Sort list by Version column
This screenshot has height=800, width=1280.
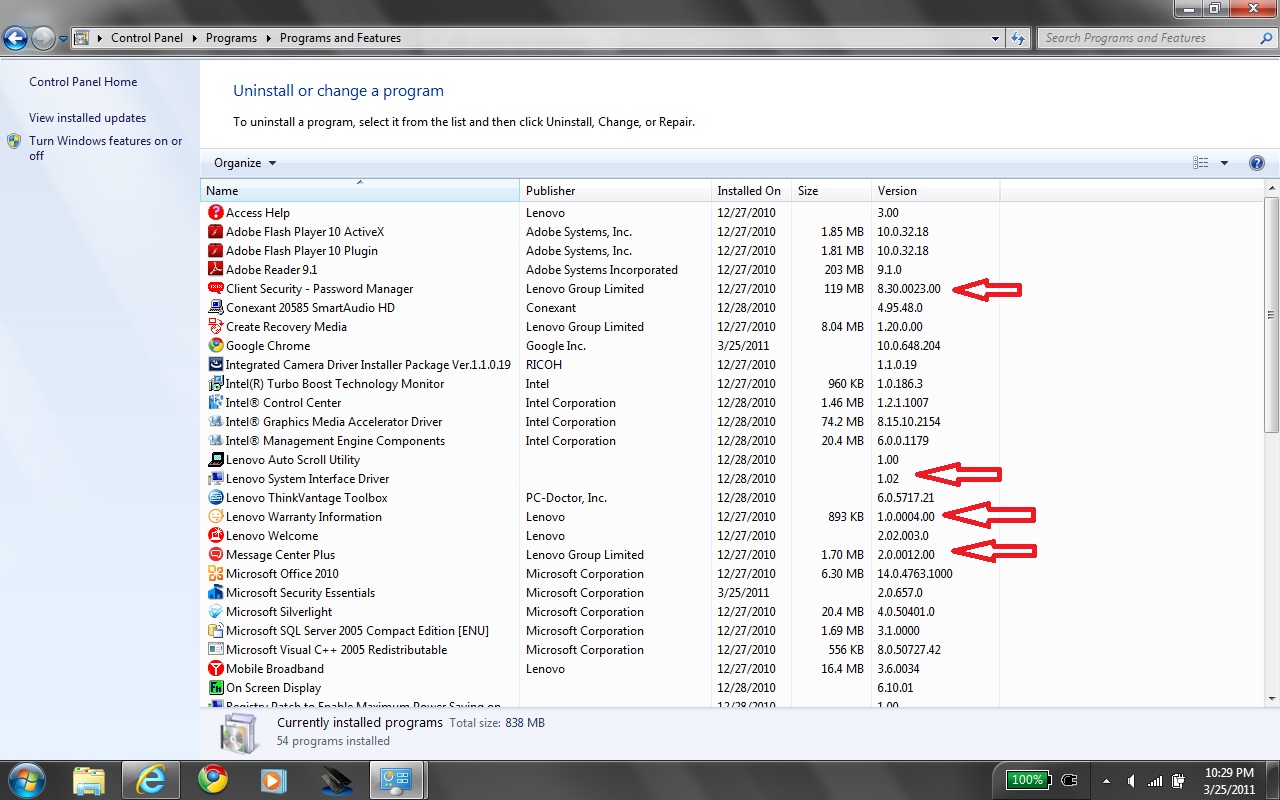pos(935,190)
